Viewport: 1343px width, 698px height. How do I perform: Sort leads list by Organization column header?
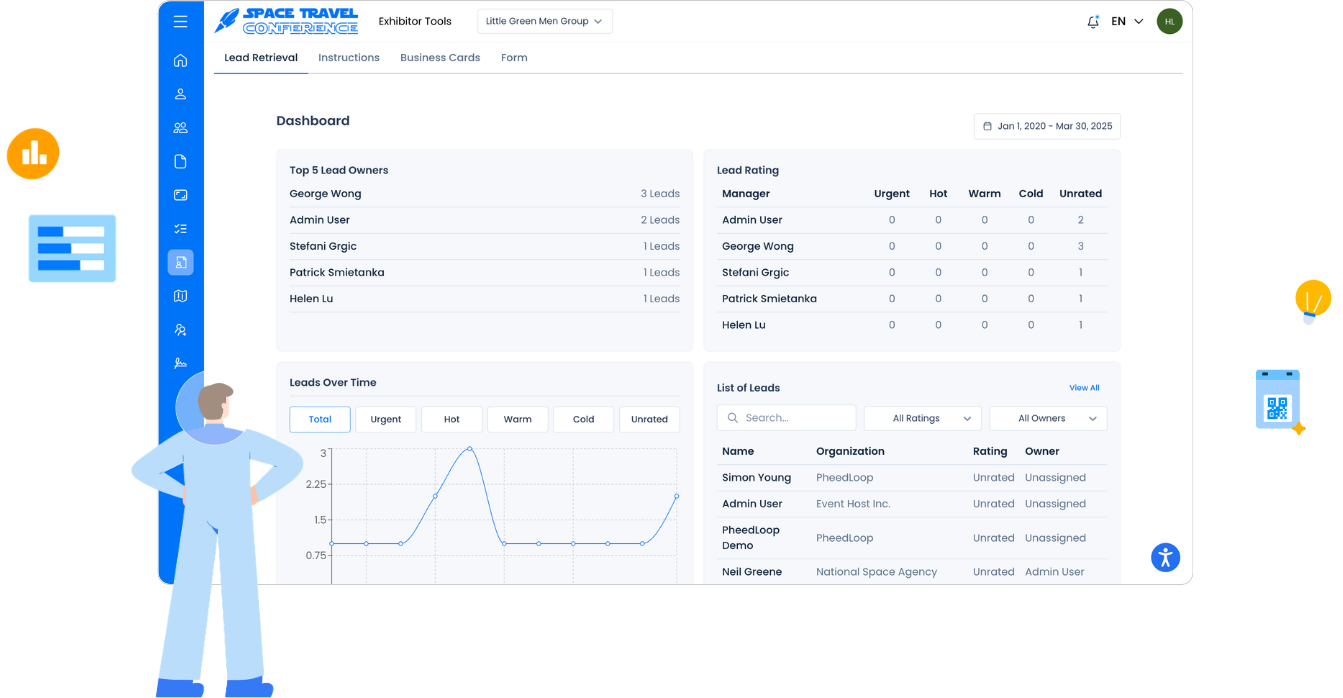pos(850,451)
